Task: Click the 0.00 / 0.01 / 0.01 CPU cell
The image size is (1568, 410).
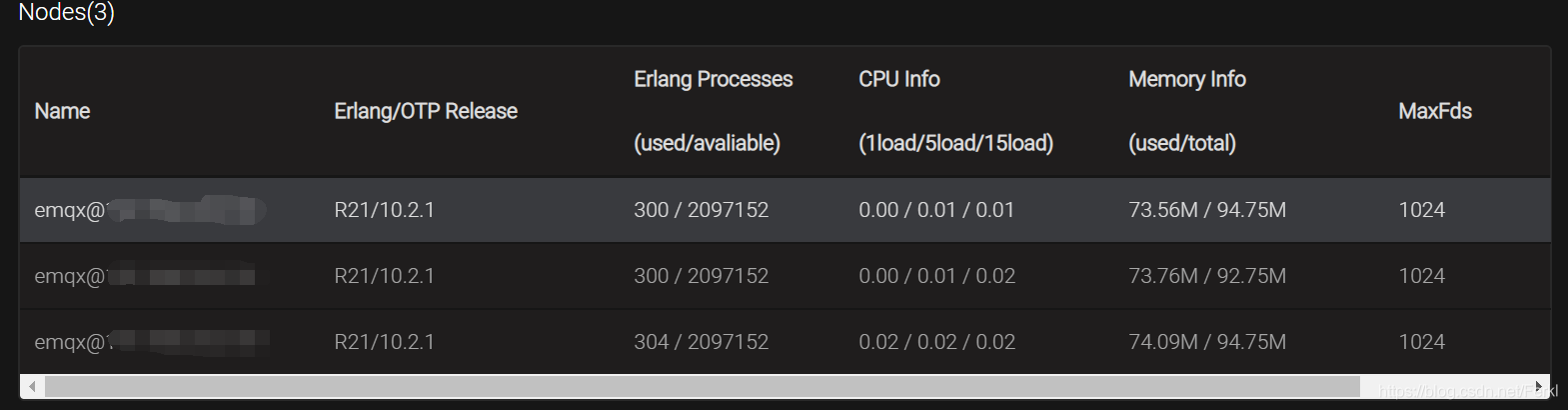Action: tap(936, 210)
